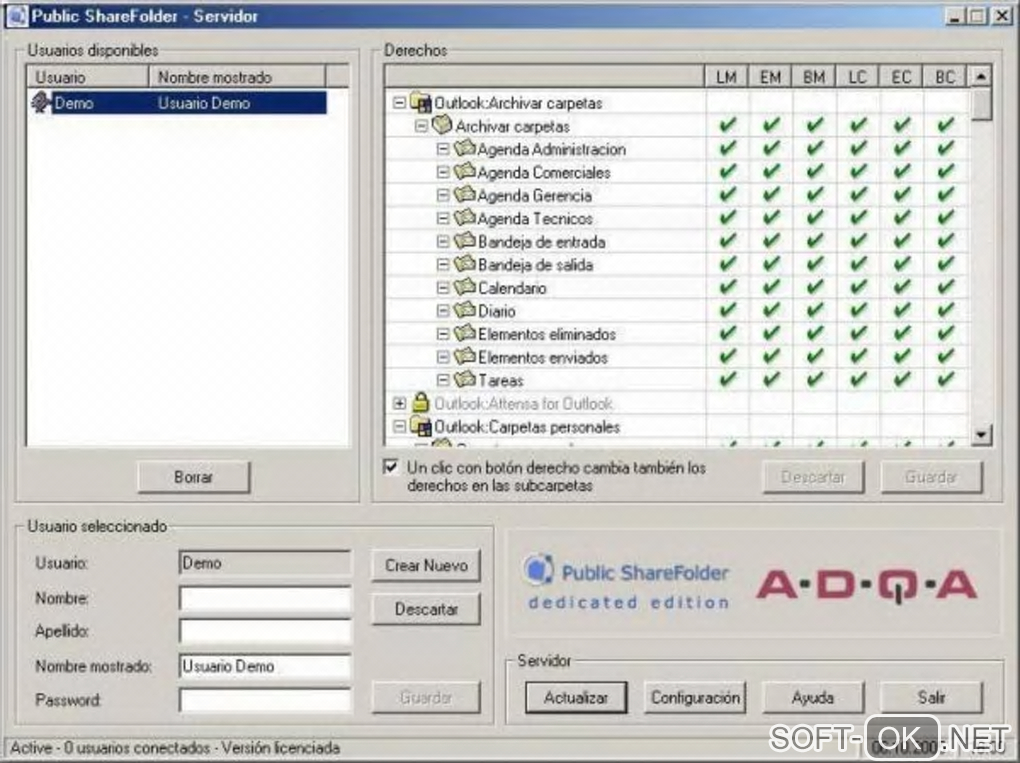This screenshot has height=763, width=1020.
Task: Open Ayuda help
Action: tap(812, 697)
